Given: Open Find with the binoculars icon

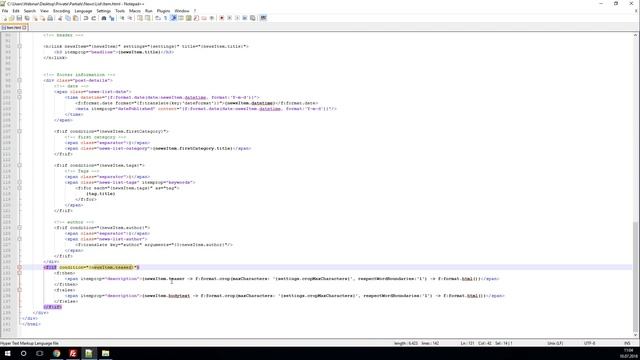Looking at the screenshot, I should (x=104, y=18).
